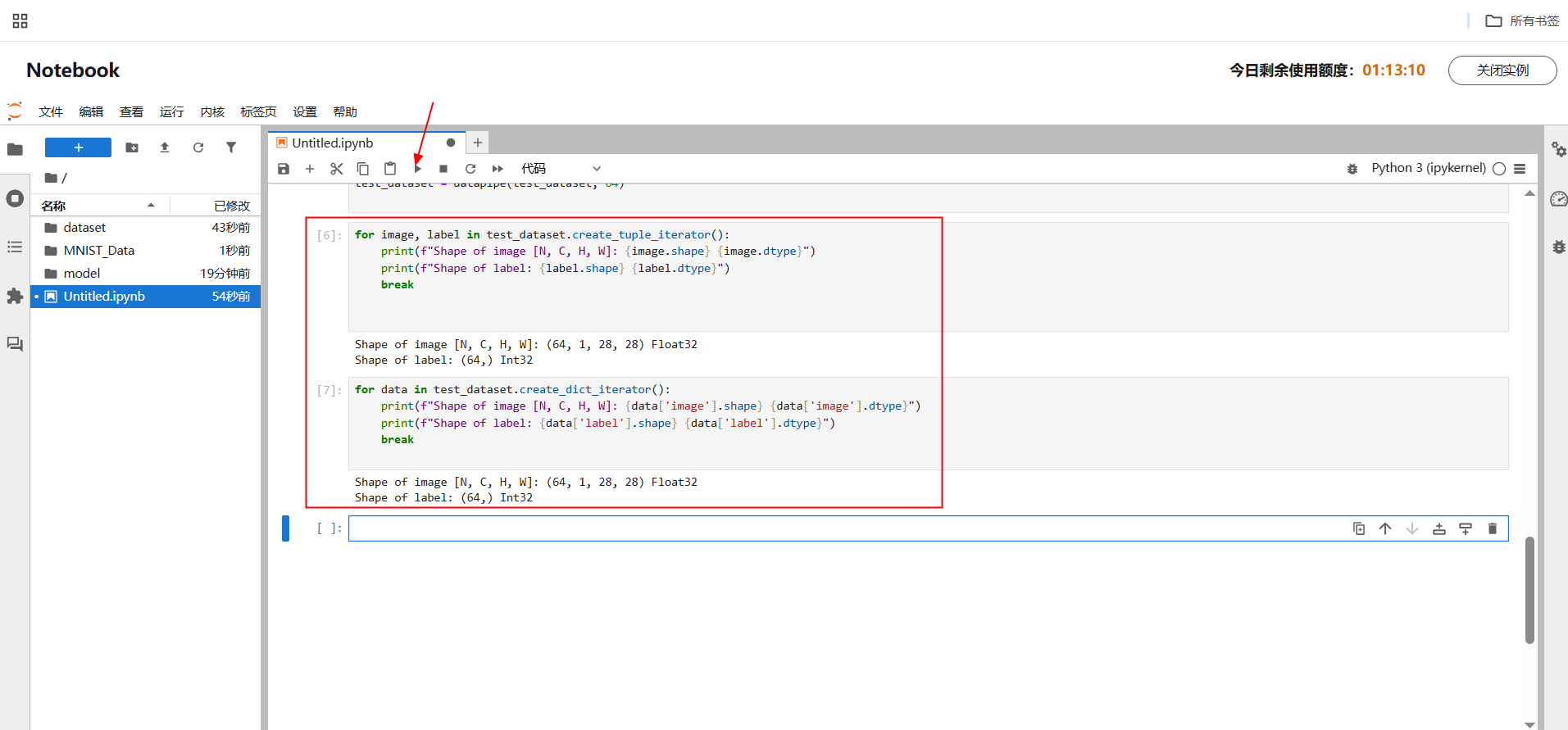
Task: Open the 查看 menu
Action: tap(131, 111)
